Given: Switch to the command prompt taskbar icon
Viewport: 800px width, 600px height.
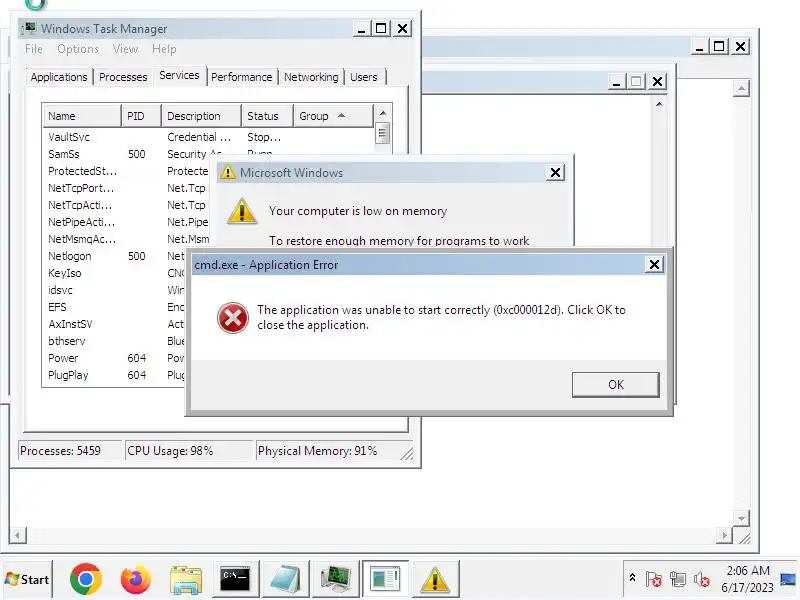Looking at the screenshot, I should pyautogui.click(x=235, y=579).
